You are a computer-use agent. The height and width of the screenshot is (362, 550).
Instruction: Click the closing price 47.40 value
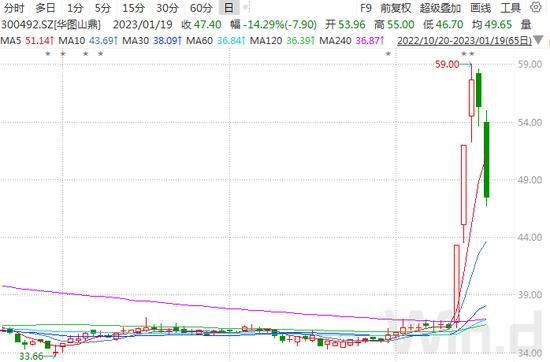207,25
